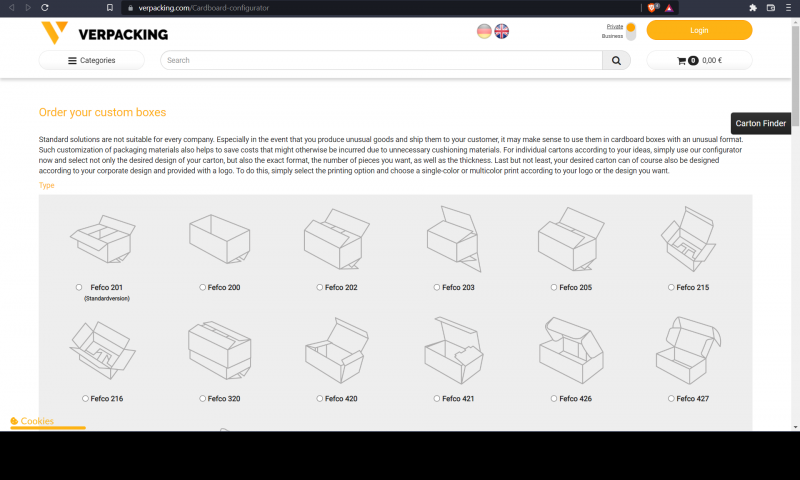The width and height of the screenshot is (800, 480).
Task: Select the Fefco 426 radio button
Action: click(x=554, y=398)
